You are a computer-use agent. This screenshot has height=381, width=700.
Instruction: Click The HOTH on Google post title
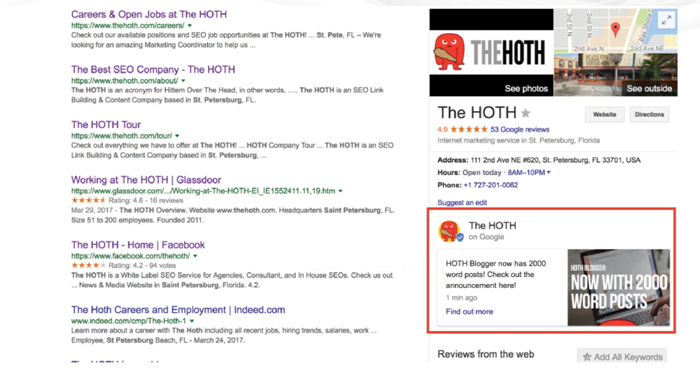(492, 226)
